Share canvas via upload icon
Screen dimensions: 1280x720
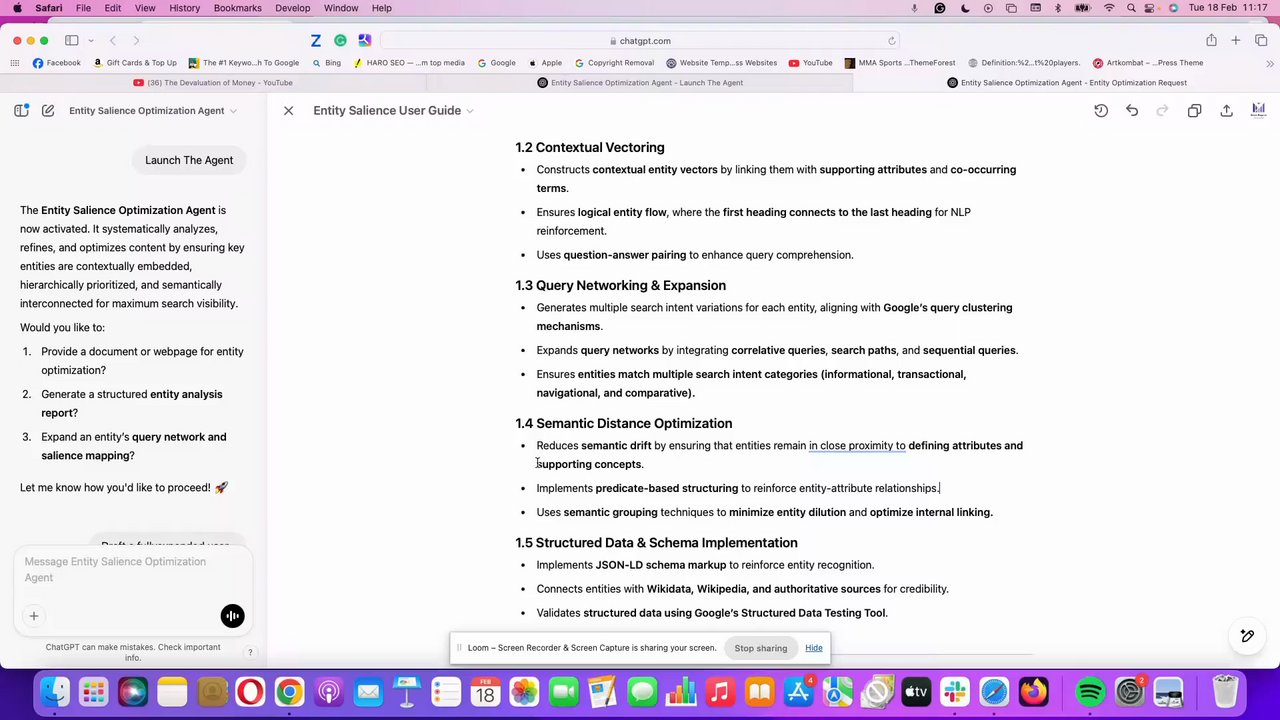click(x=1226, y=110)
